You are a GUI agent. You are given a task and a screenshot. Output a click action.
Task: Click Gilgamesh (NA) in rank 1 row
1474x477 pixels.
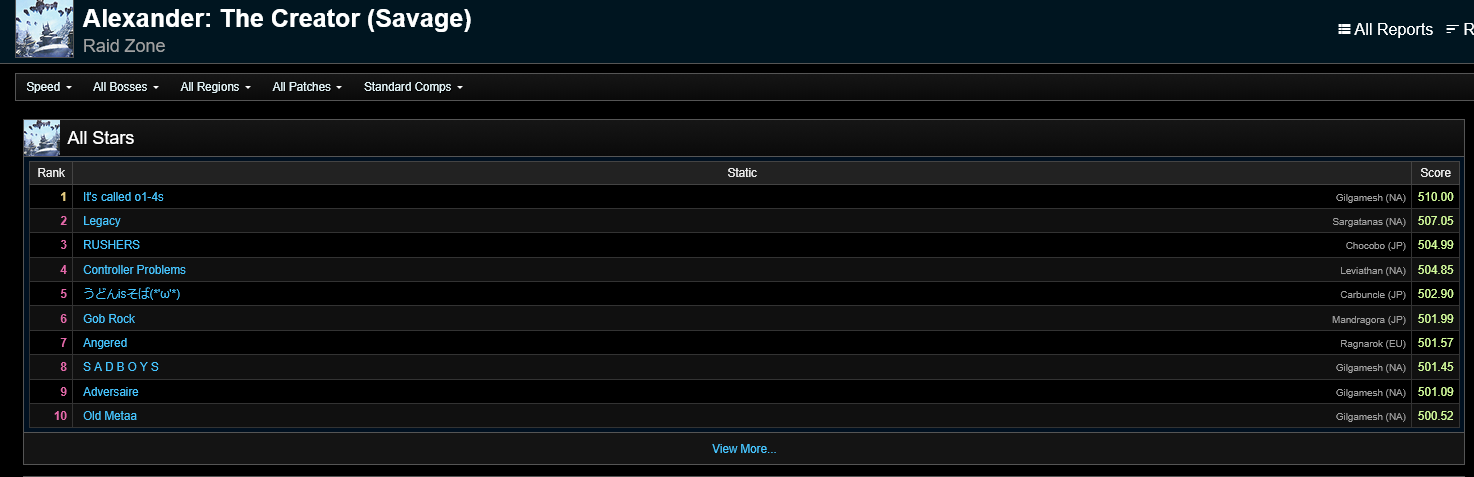(1371, 198)
